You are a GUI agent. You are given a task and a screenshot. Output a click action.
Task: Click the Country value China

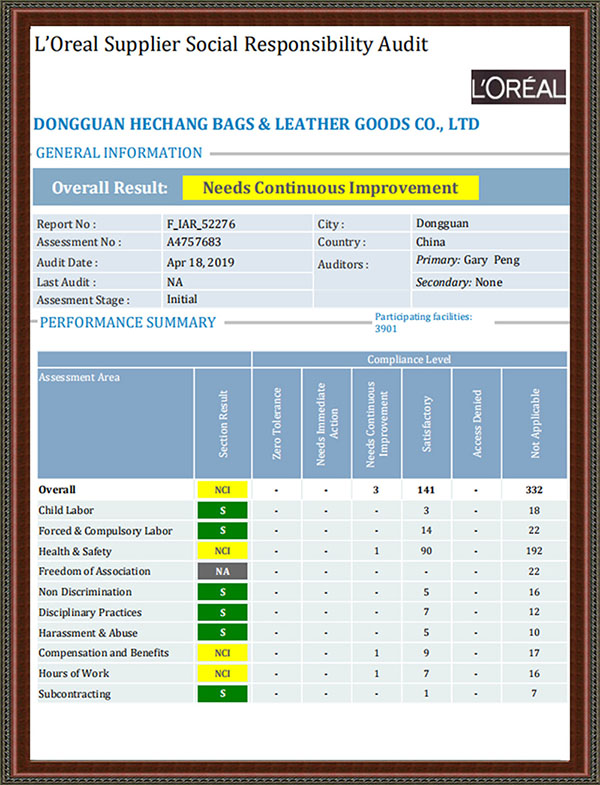click(430, 242)
